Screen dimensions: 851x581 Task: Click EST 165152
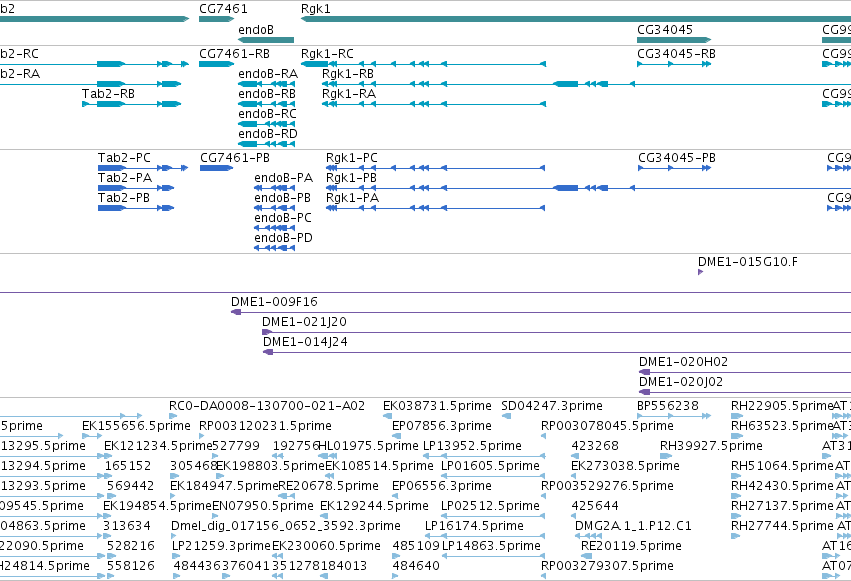coord(128,467)
